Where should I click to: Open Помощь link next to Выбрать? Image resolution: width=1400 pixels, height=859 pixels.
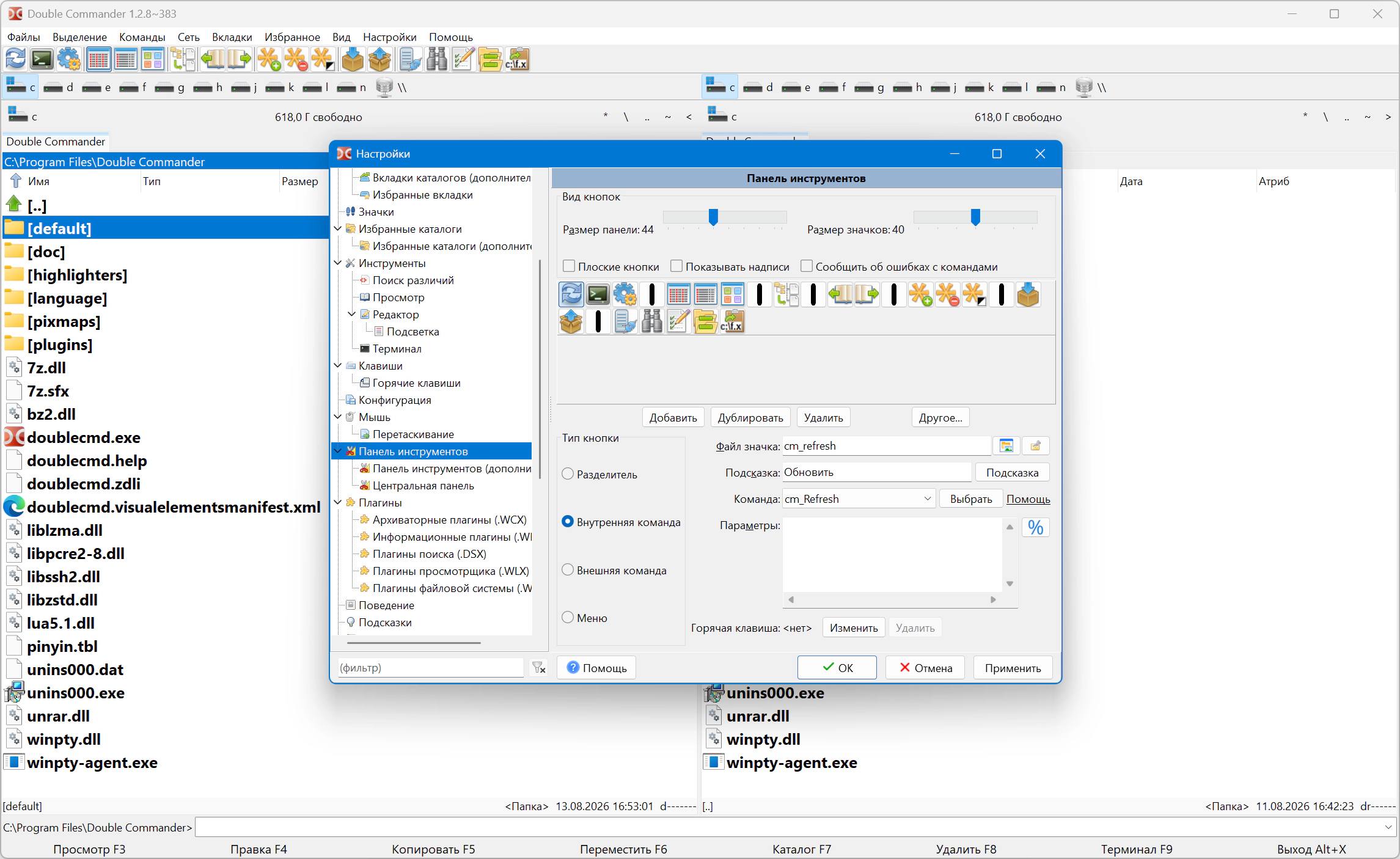coord(1028,499)
